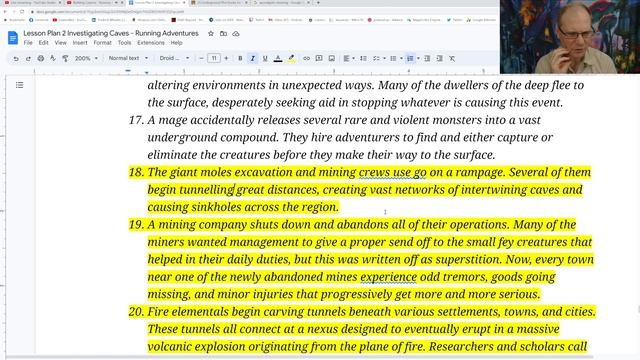The image size is (640, 360).
Task: Open the Tools menu
Action: (124, 43)
